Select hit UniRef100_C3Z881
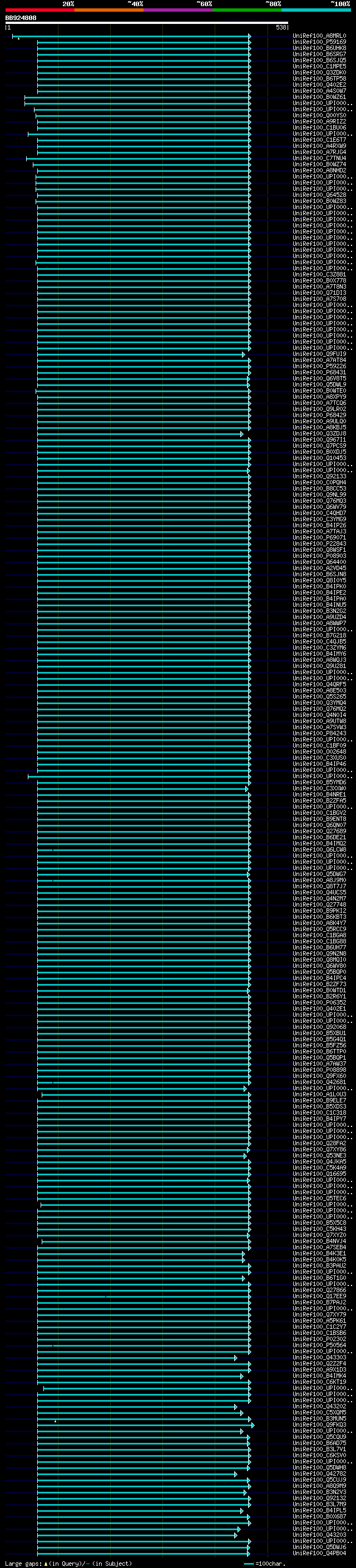 (319, 275)
